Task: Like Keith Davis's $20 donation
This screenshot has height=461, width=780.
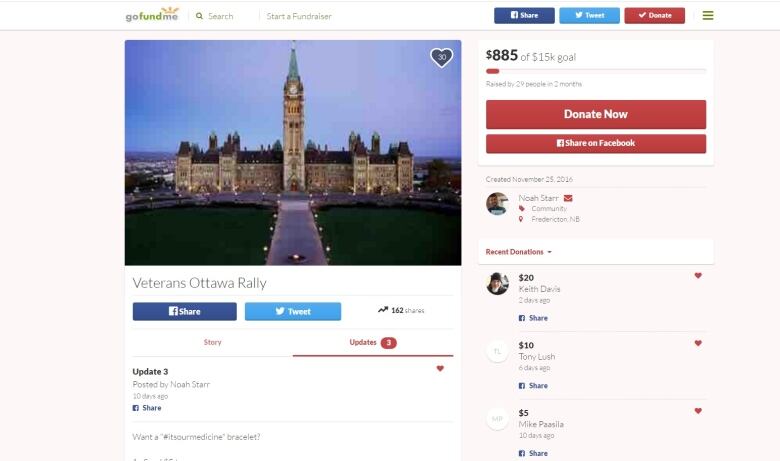Action: coord(698,276)
